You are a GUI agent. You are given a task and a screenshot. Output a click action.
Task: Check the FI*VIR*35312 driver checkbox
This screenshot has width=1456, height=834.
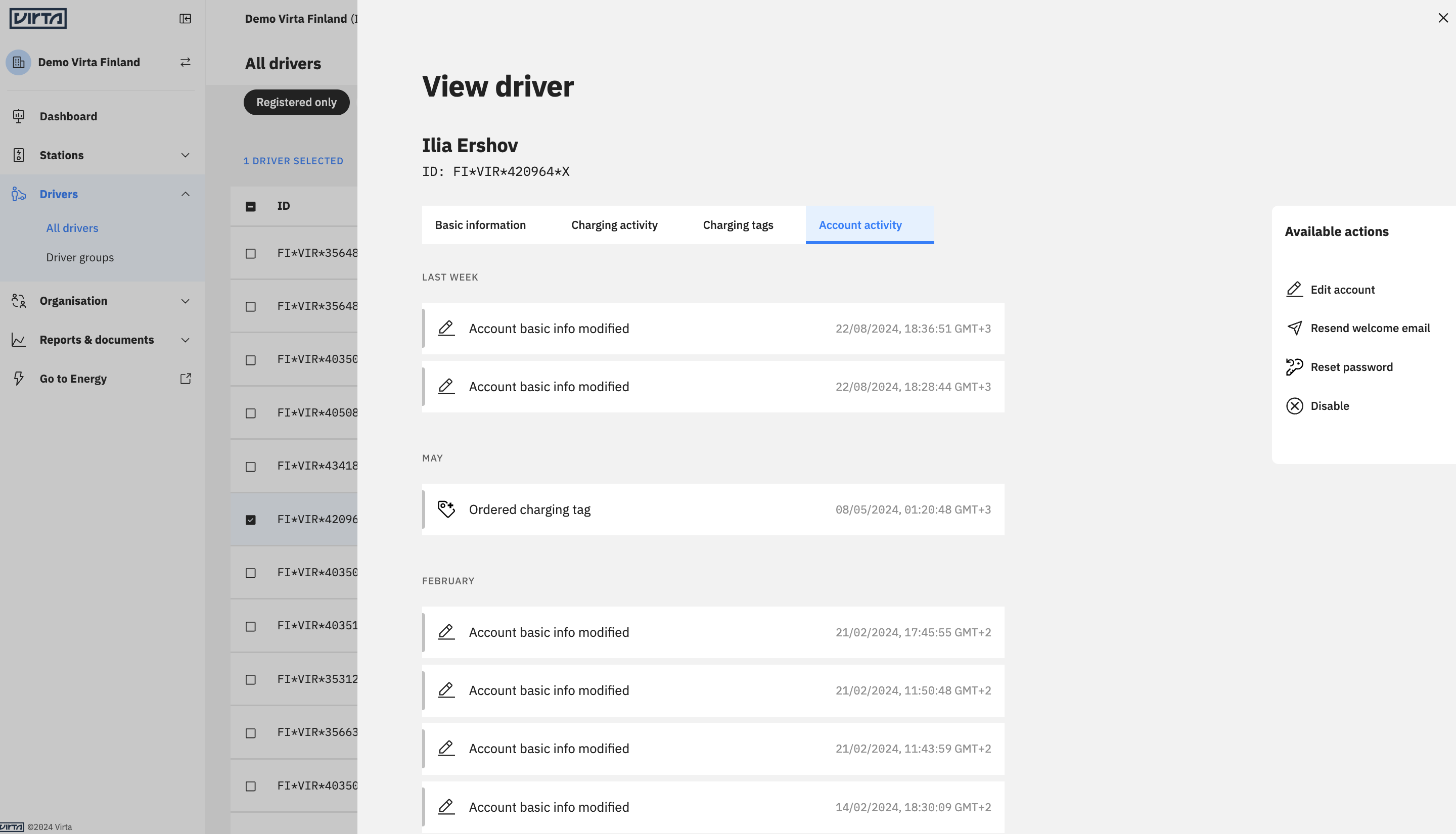click(250, 679)
